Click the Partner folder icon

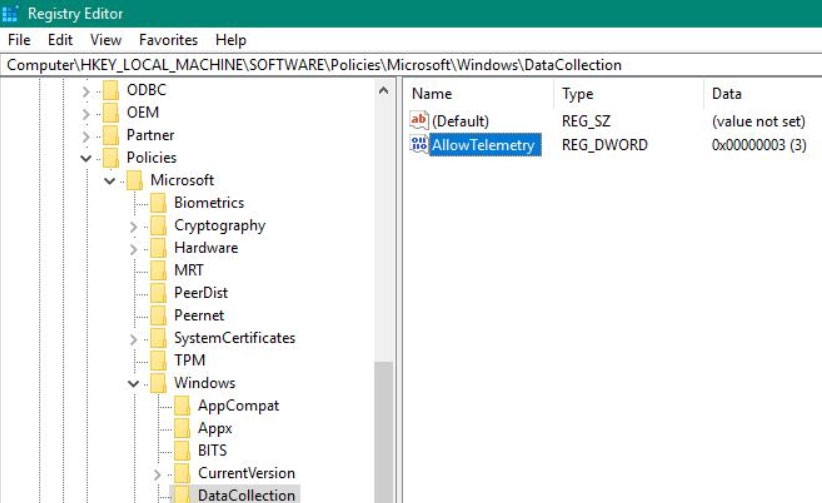tap(111, 135)
